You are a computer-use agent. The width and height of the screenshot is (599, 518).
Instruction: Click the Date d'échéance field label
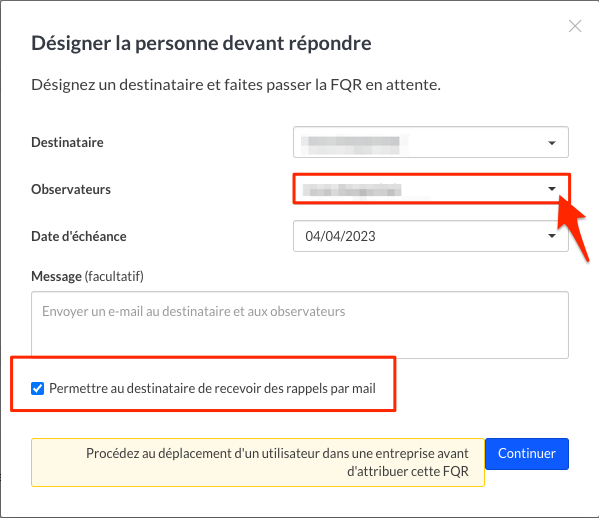click(79, 236)
